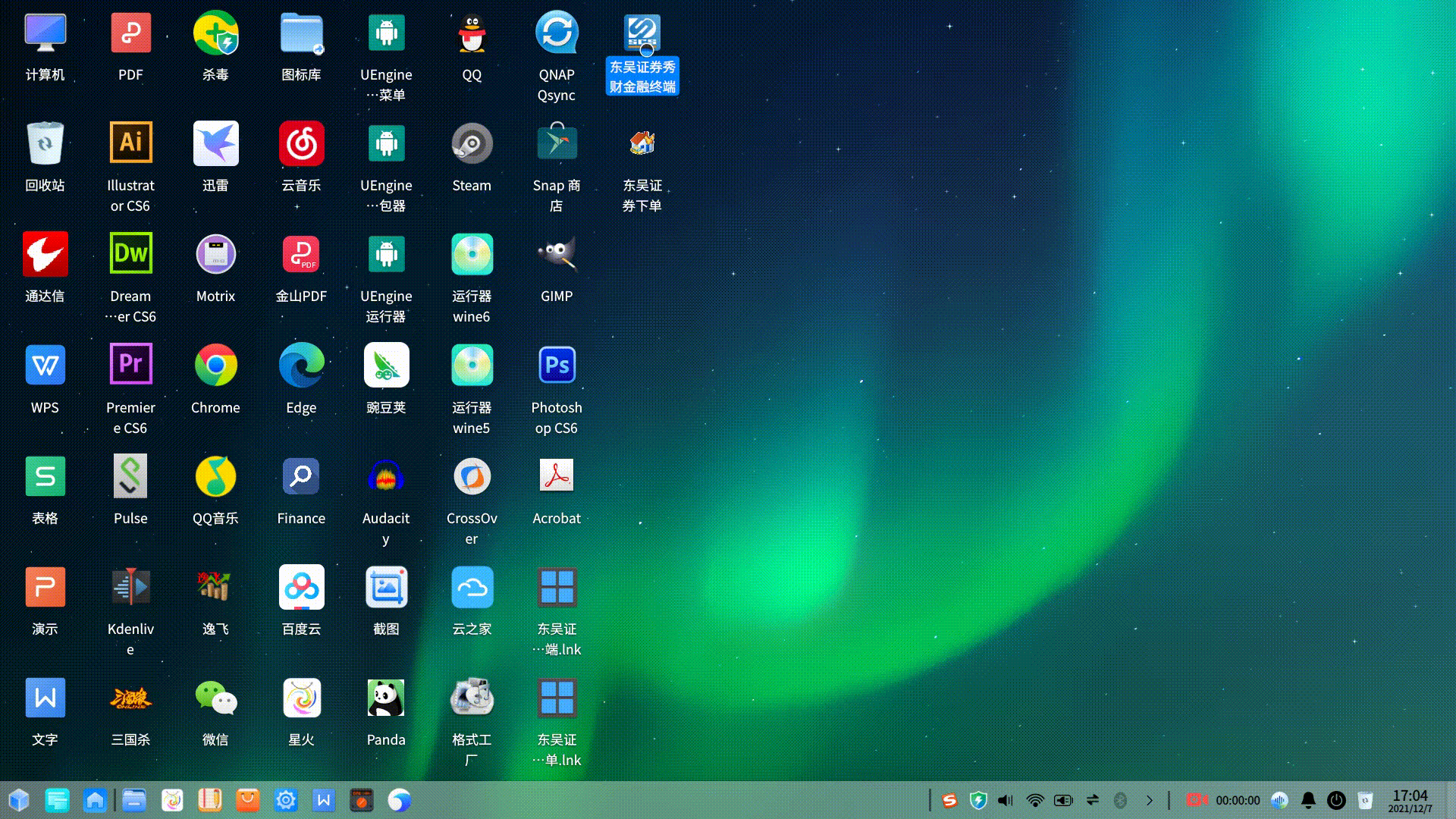Open Acrobat reader
Viewport: 1456px width, 819px height.
(x=557, y=475)
